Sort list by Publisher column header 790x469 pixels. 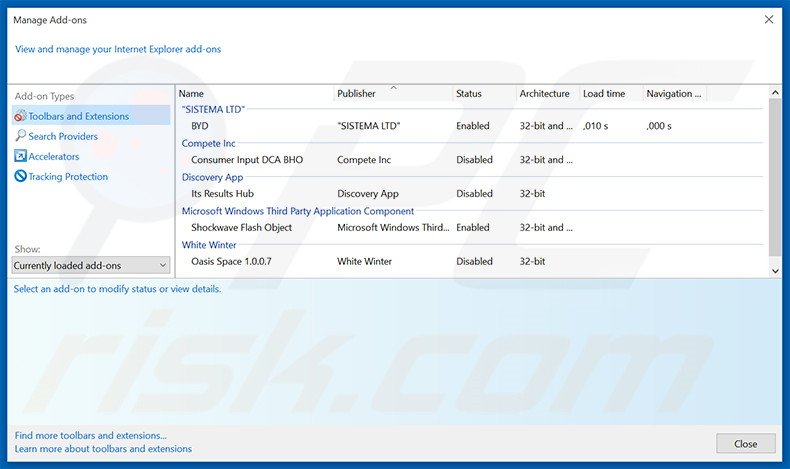[x=393, y=94]
